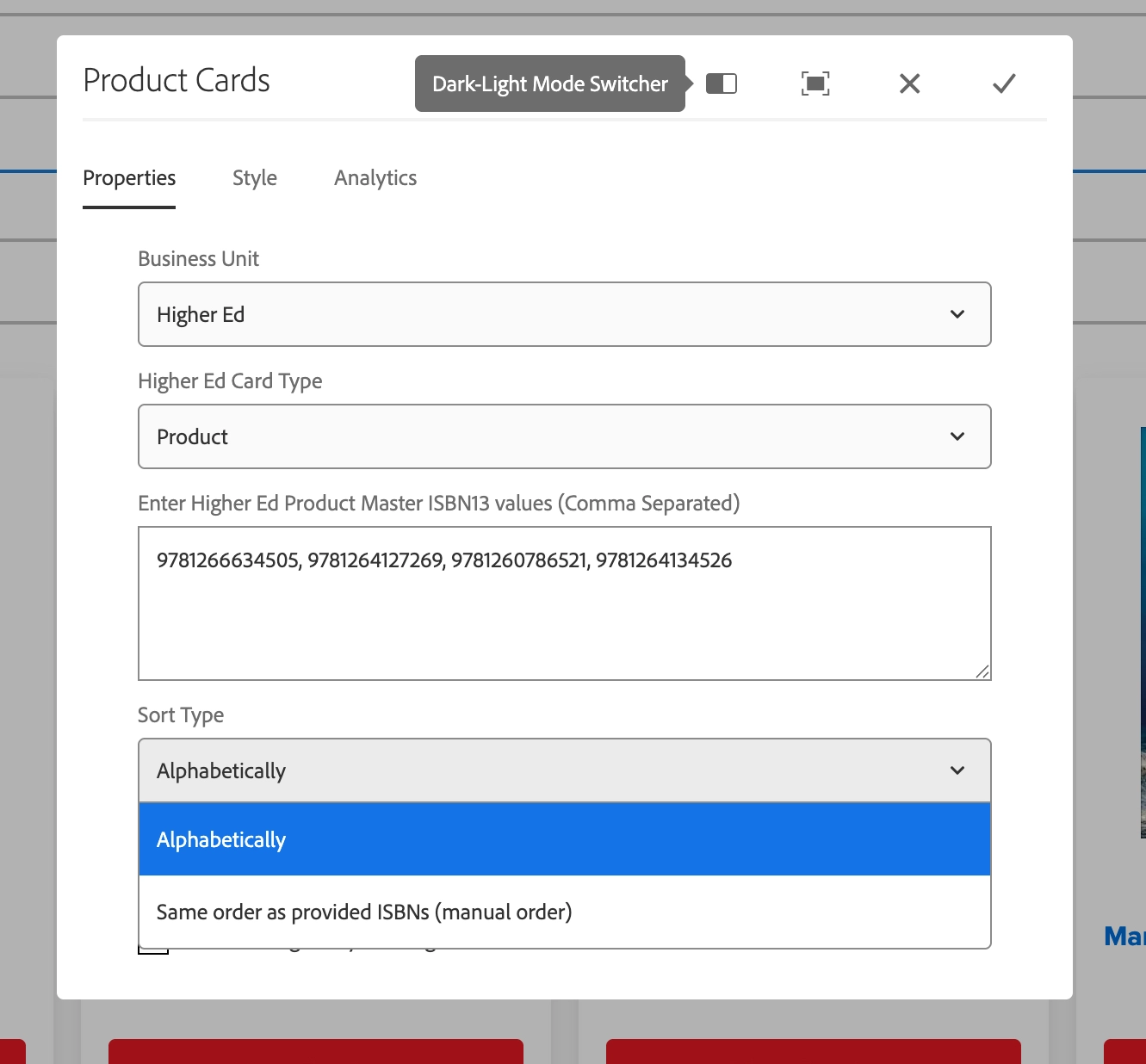Click the wide red button below the dialog's left side
Image resolution: width=1146 pixels, height=1064 pixels.
[x=315, y=1051]
